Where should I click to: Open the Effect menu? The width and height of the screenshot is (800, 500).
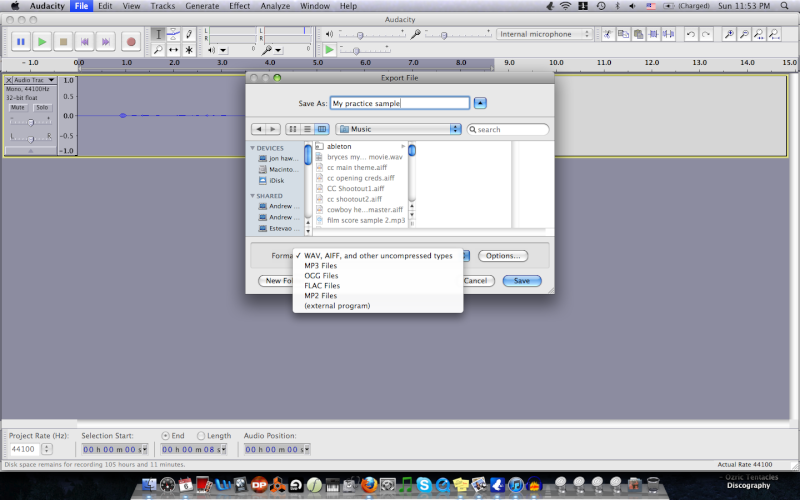[x=239, y=6]
